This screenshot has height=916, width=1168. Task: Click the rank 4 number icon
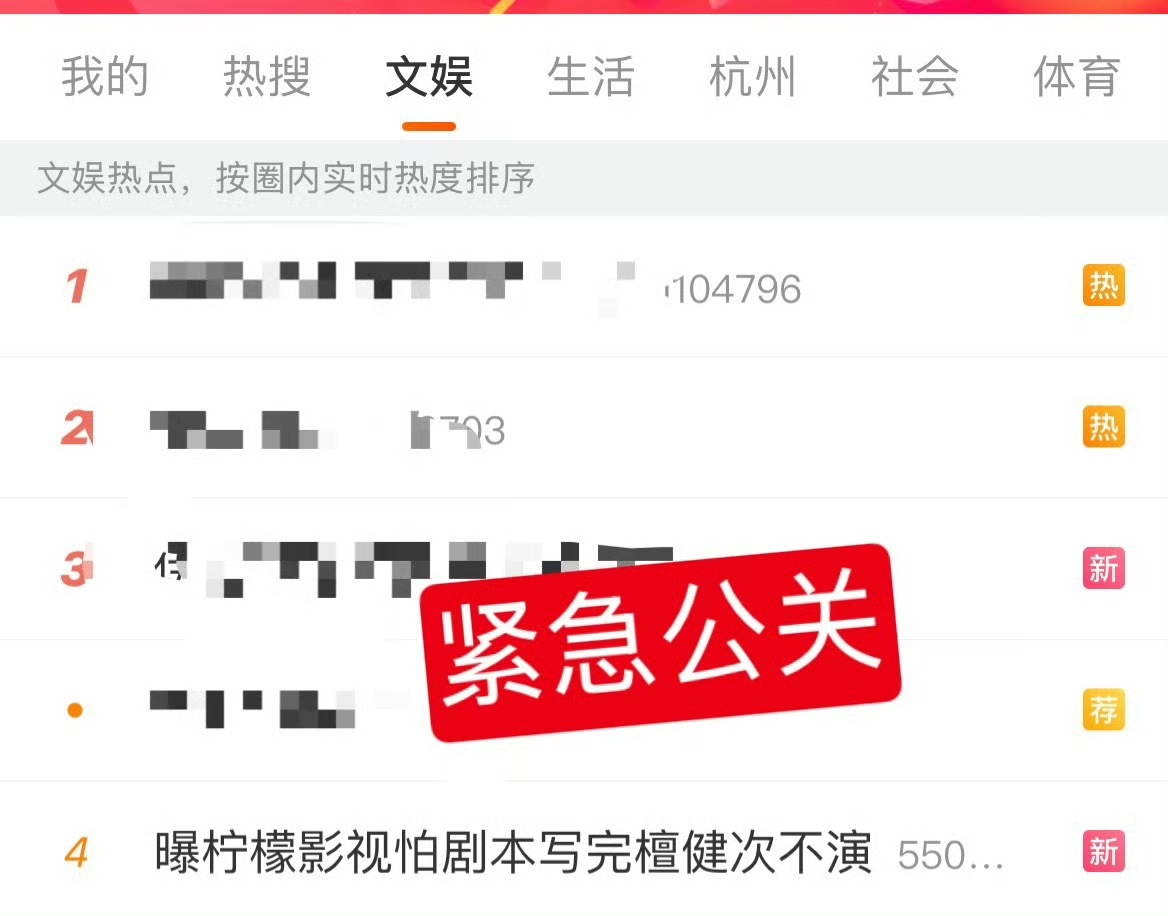[x=77, y=852]
